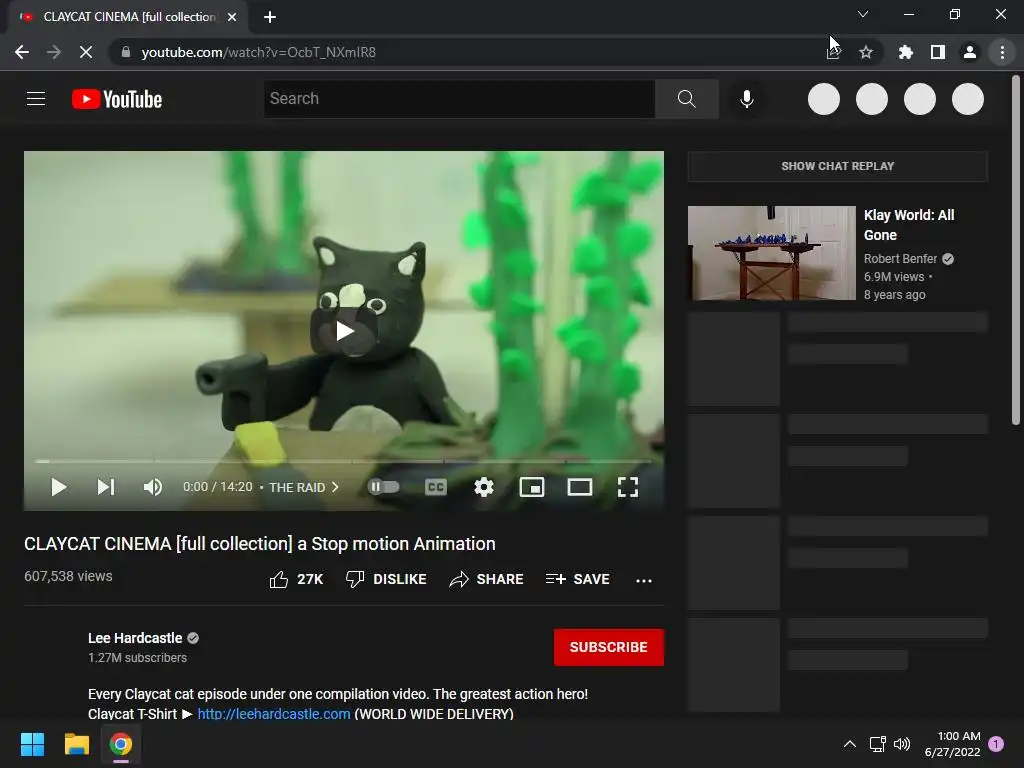
Task: Seek on the video progress bar
Action: pos(343,462)
